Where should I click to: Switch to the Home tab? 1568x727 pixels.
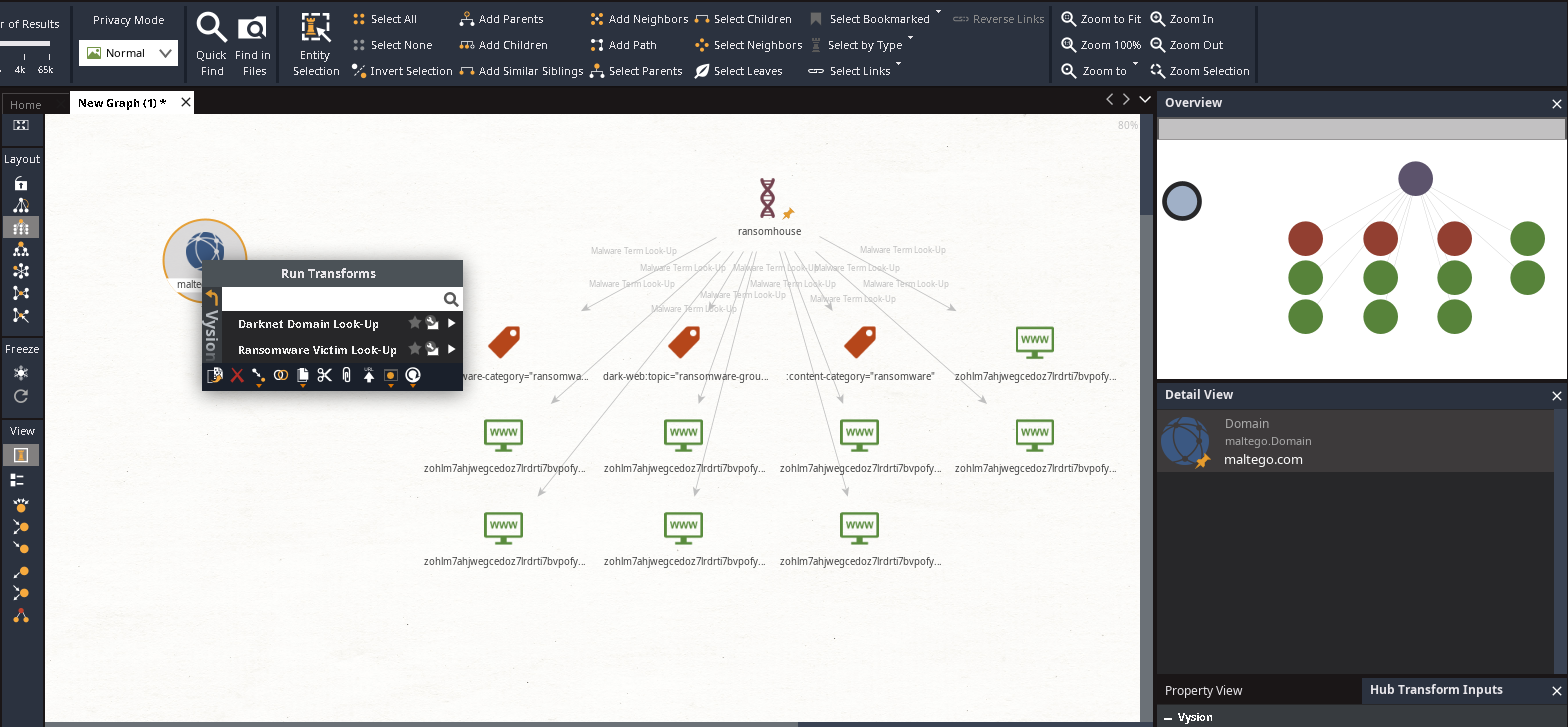click(26, 104)
